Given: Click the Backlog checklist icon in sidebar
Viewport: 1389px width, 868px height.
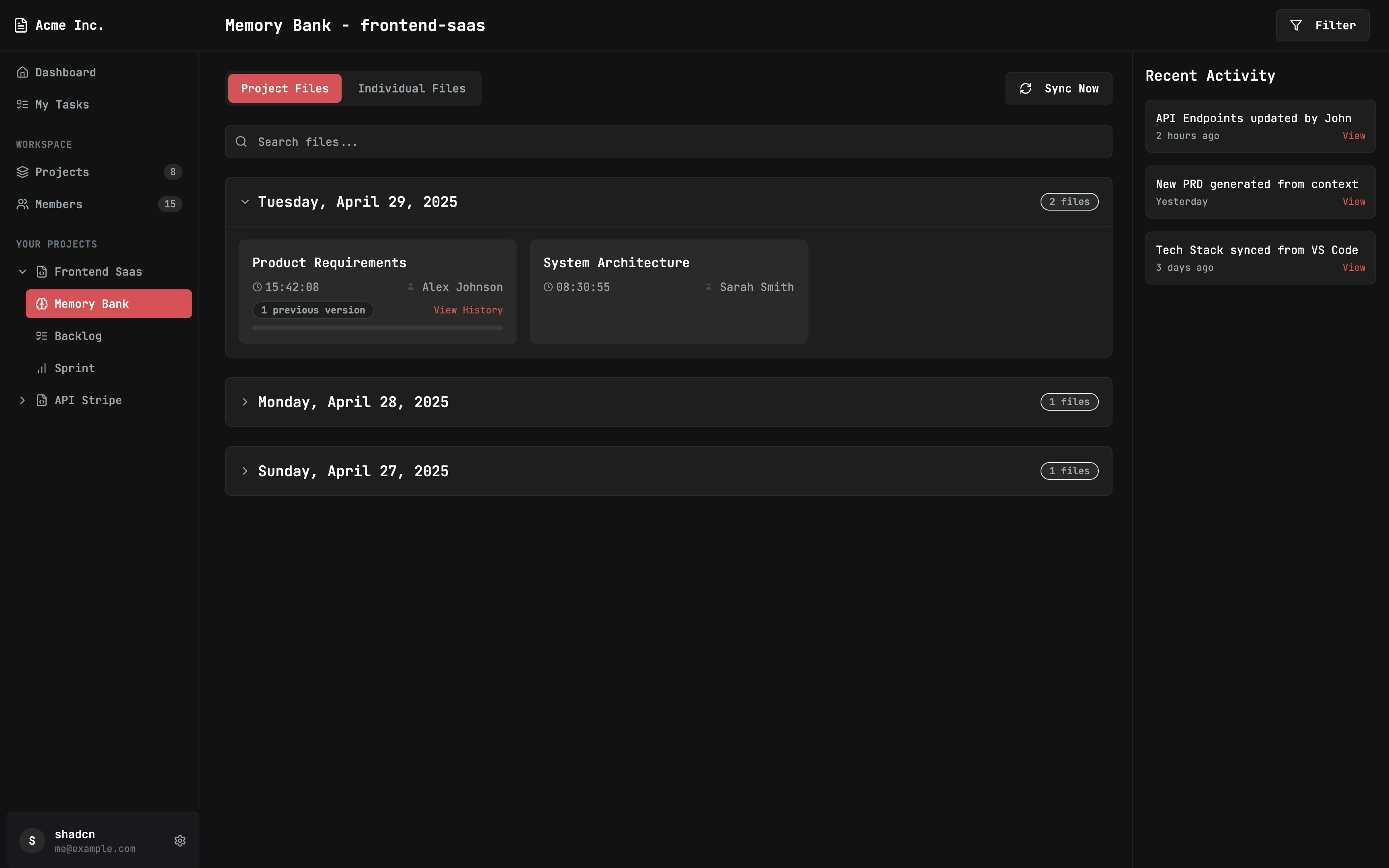Looking at the screenshot, I should (x=41, y=336).
